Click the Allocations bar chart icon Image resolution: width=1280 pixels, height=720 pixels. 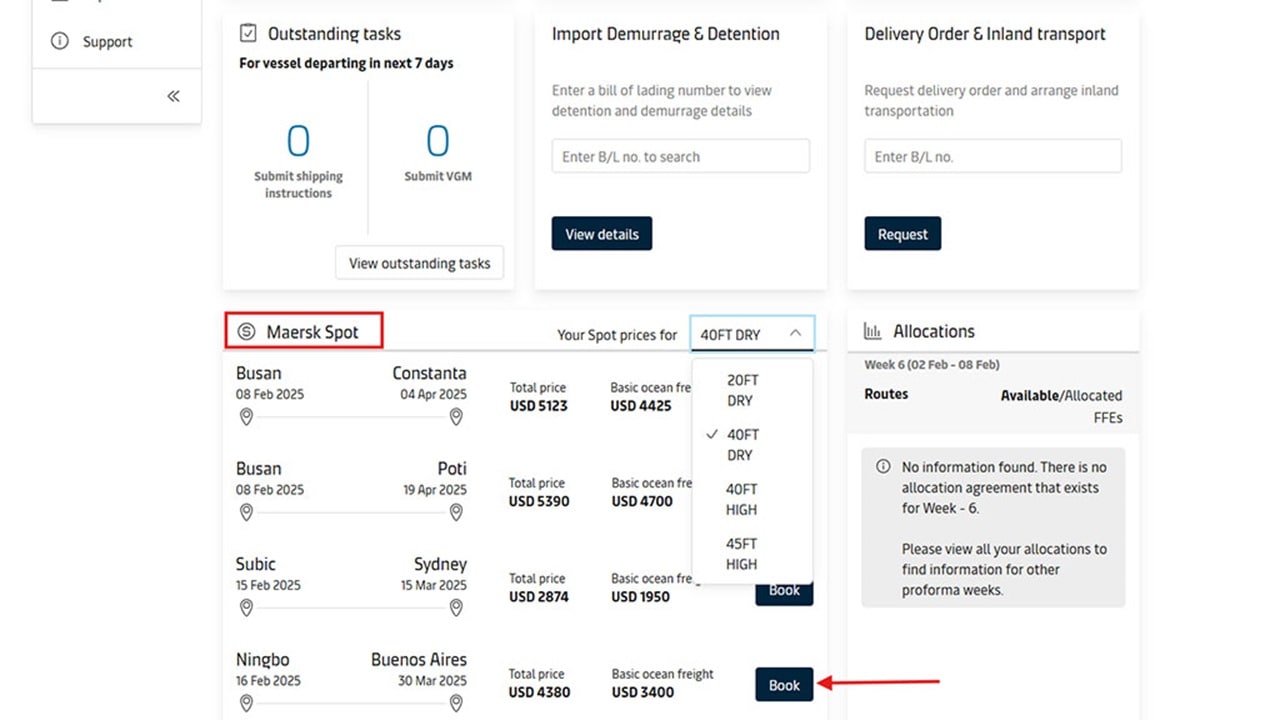tap(873, 332)
